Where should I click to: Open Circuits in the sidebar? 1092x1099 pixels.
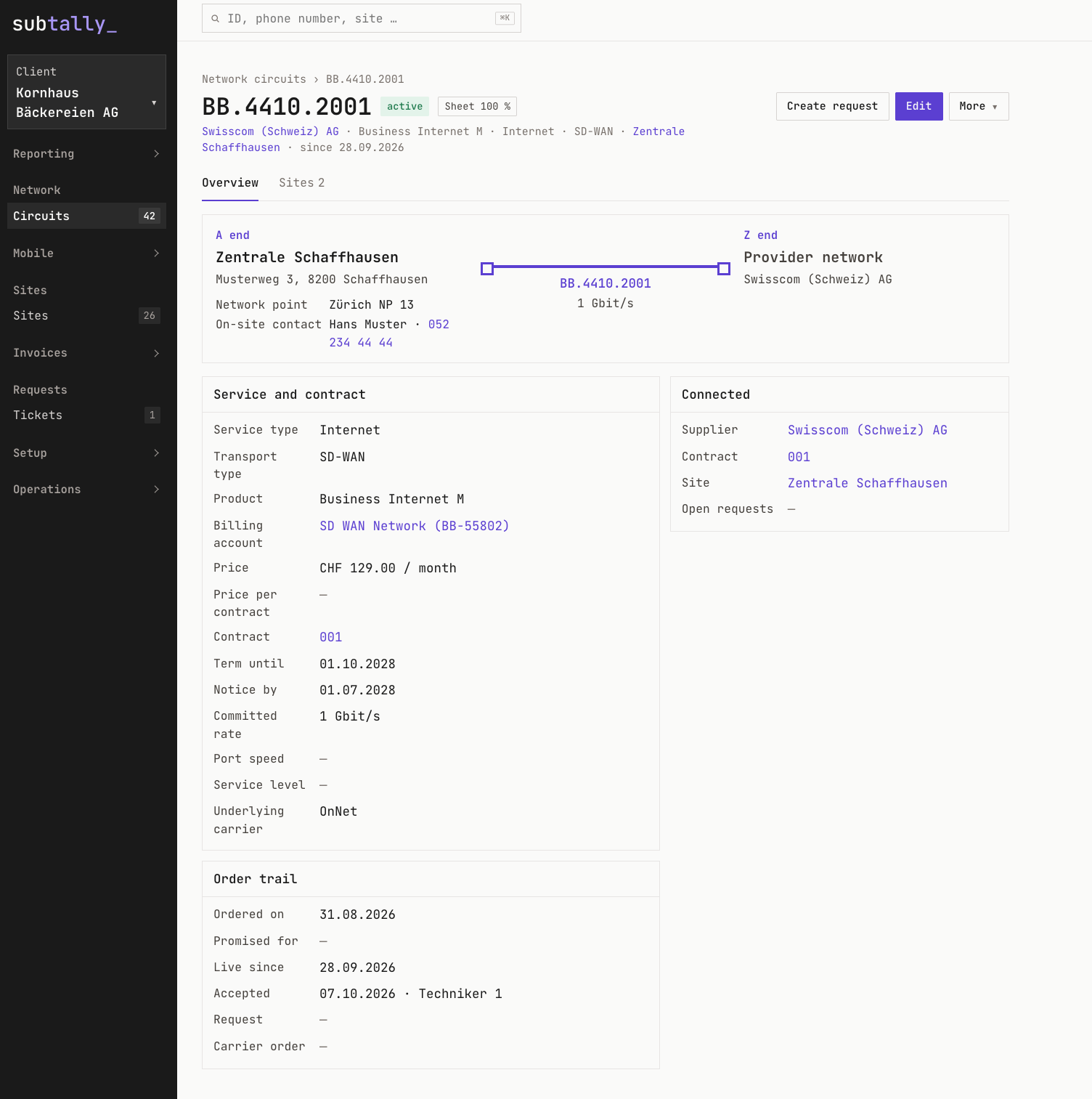tap(86, 216)
